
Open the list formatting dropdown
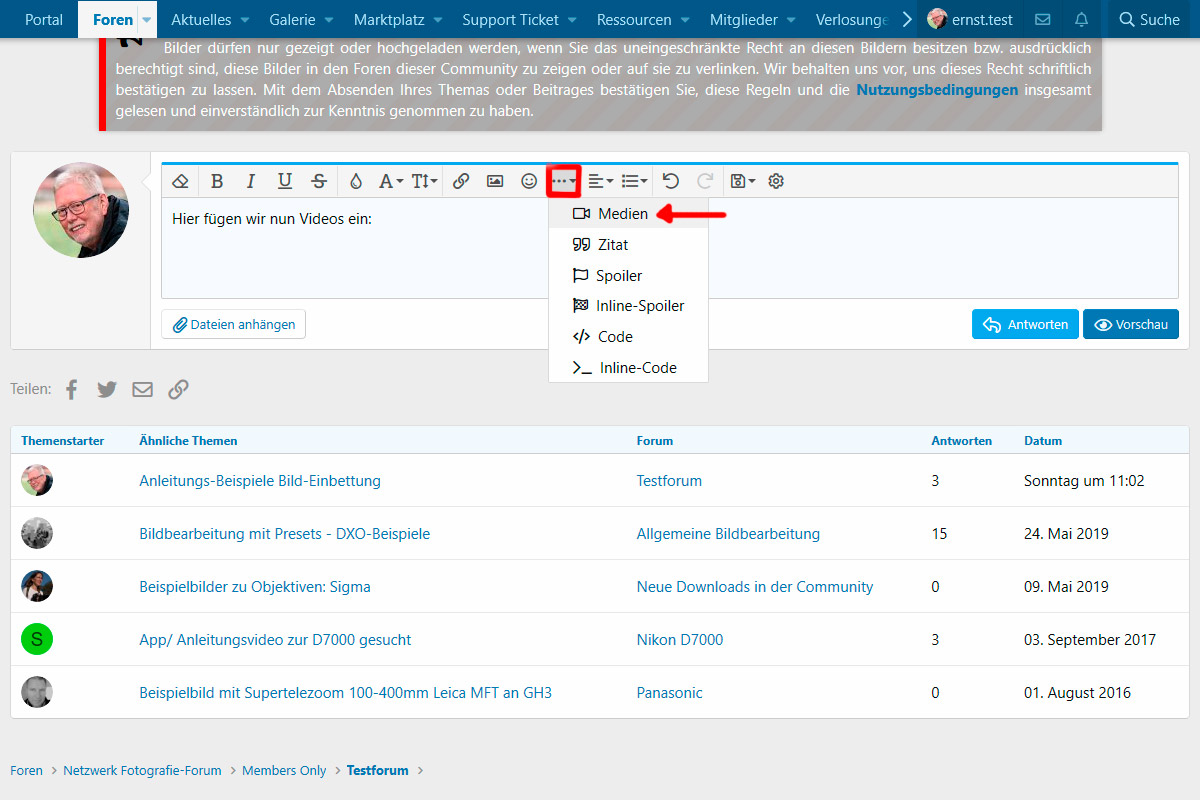point(634,181)
